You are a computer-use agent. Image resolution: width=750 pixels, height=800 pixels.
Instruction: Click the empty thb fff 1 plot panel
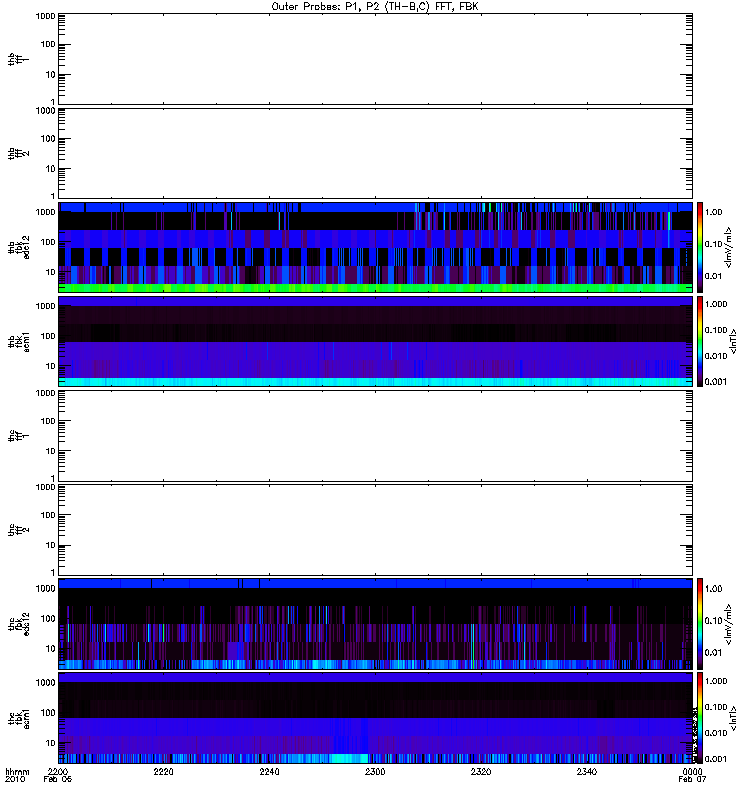[375, 59]
